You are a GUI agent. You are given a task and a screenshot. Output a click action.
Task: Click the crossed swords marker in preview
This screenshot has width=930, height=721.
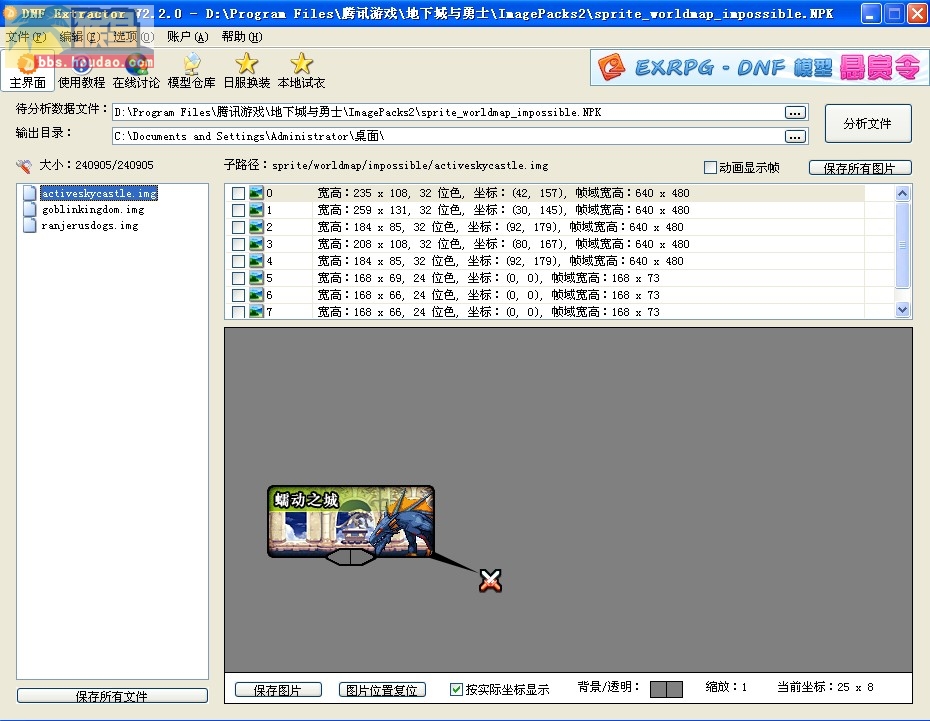coord(491,581)
